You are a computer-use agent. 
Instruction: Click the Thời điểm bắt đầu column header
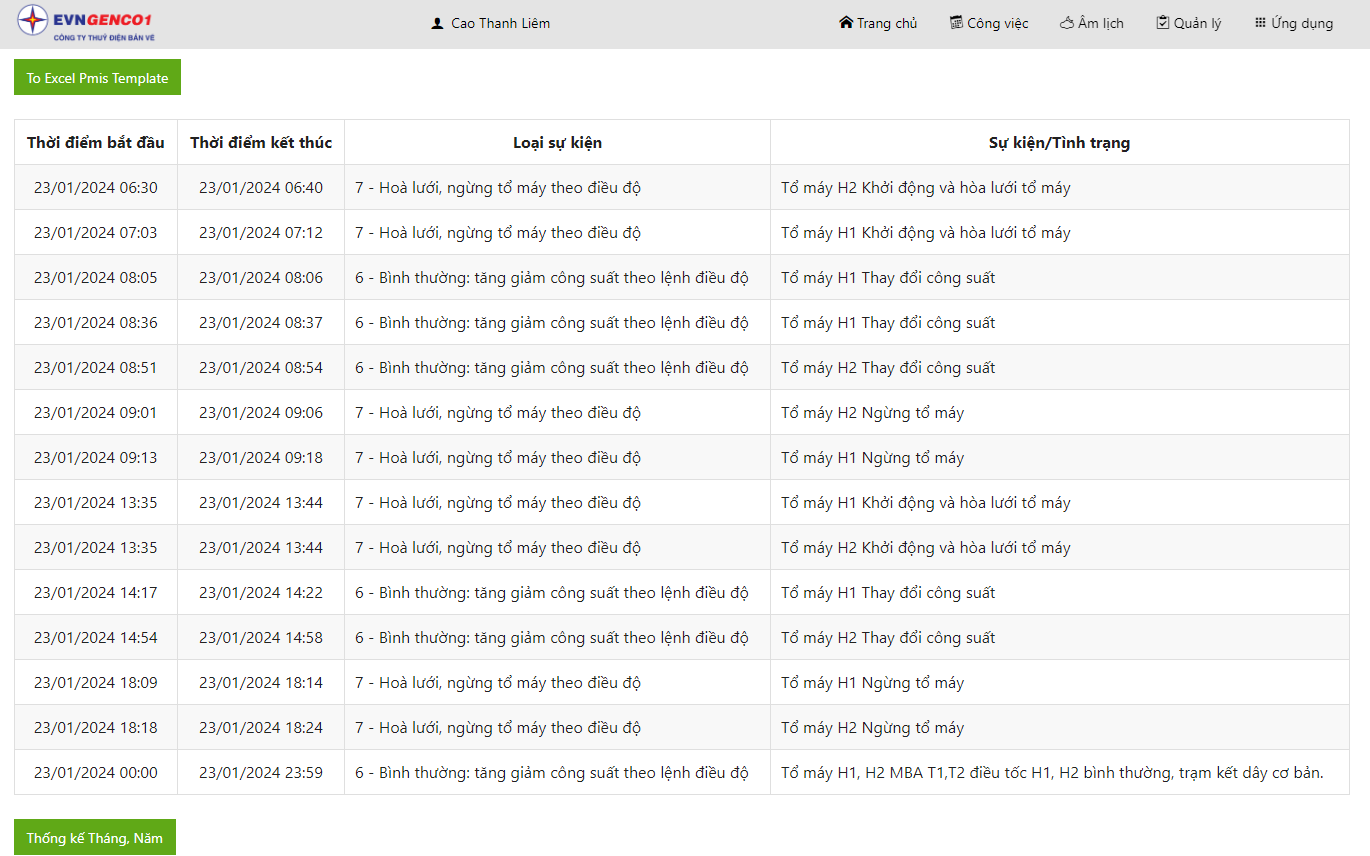(96, 142)
